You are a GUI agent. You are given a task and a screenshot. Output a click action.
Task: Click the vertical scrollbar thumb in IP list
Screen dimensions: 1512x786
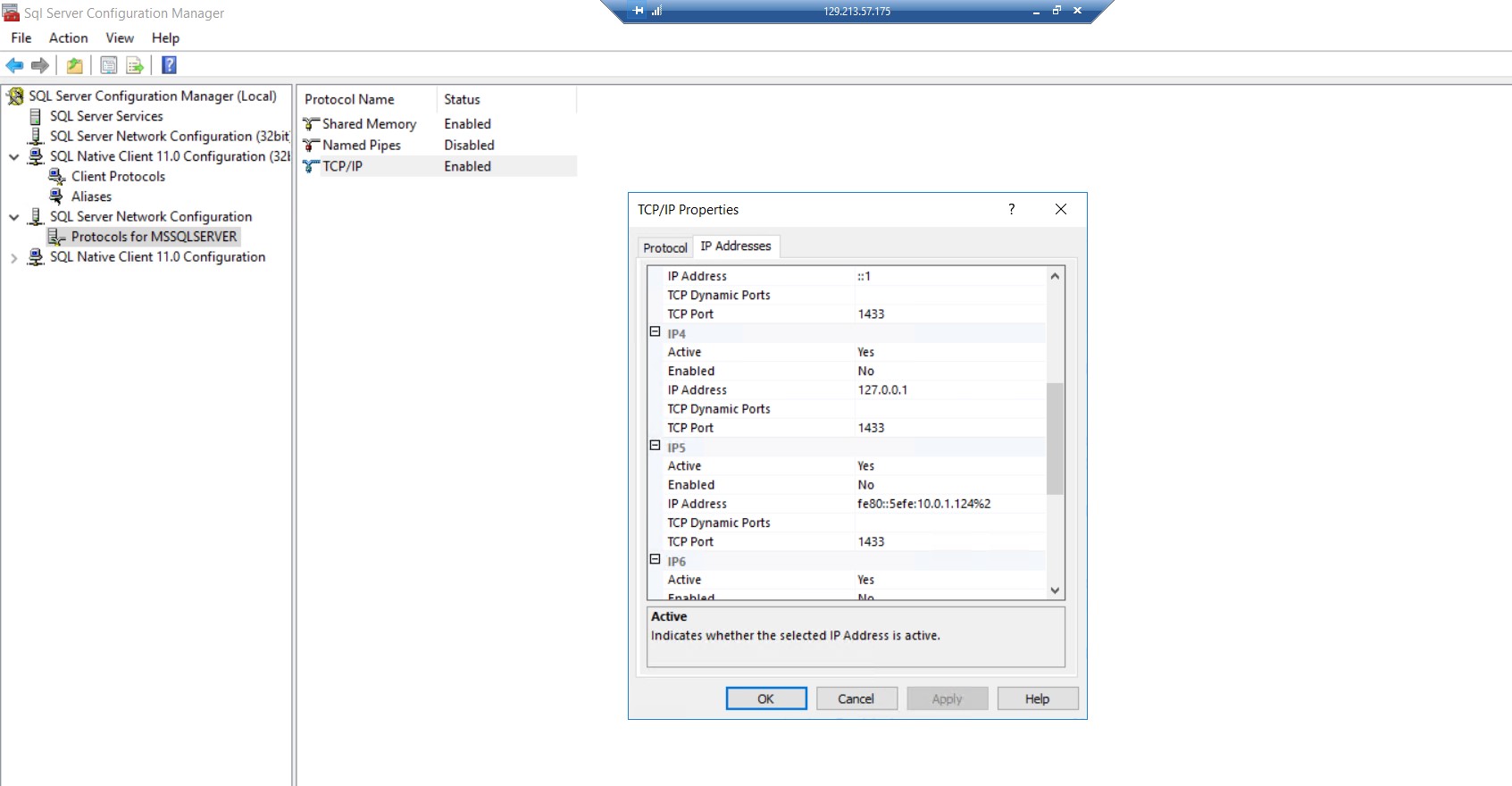pyautogui.click(x=1055, y=439)
